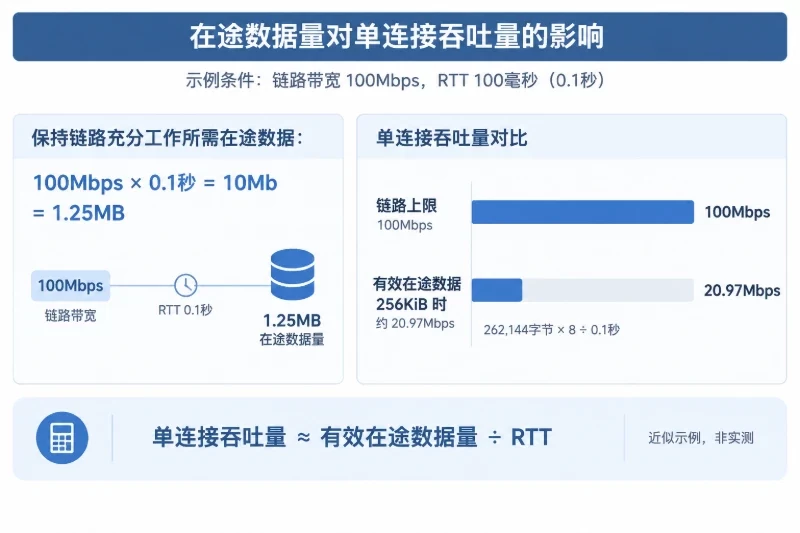The height and width of the screenshot is (533, 800).
Task: Click the 256KiB 时 label
Action: coord(411,304)
